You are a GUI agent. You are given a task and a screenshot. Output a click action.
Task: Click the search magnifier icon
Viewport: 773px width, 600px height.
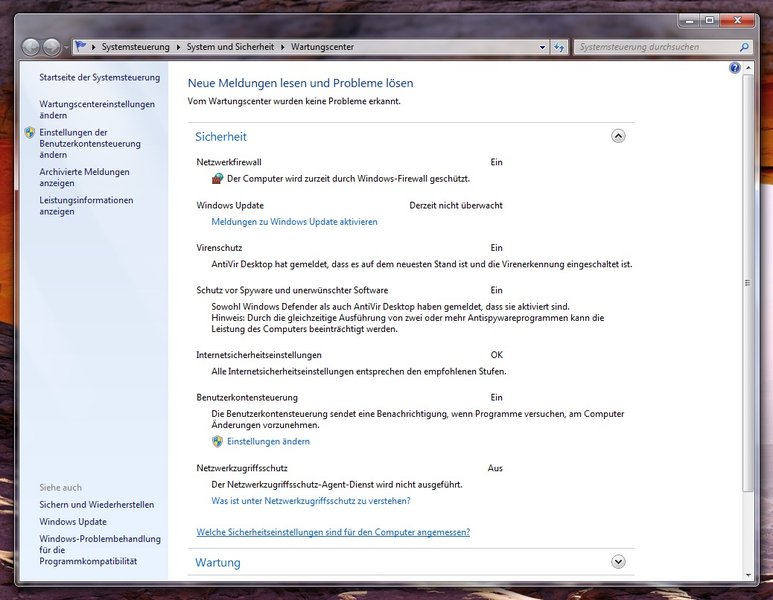744,47
